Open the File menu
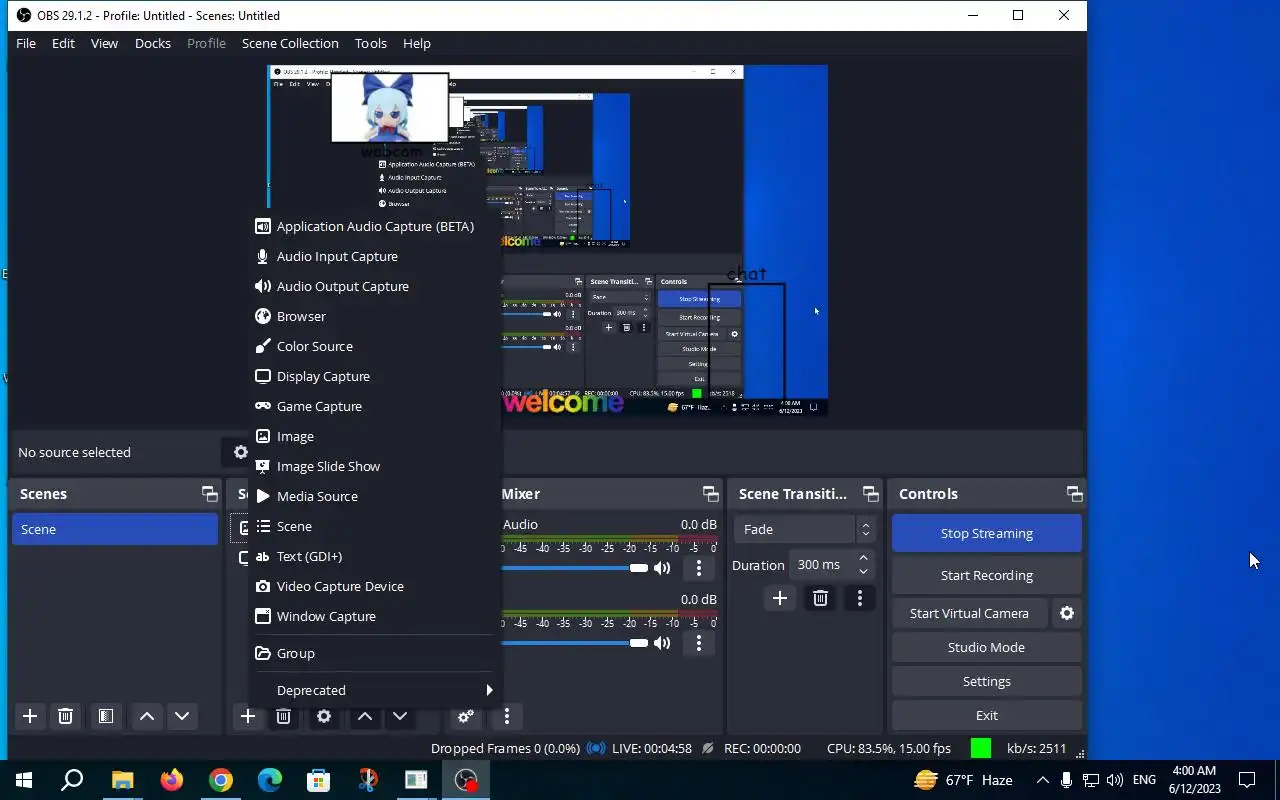The image size is (1280, 800). click(x=26, y=43)
